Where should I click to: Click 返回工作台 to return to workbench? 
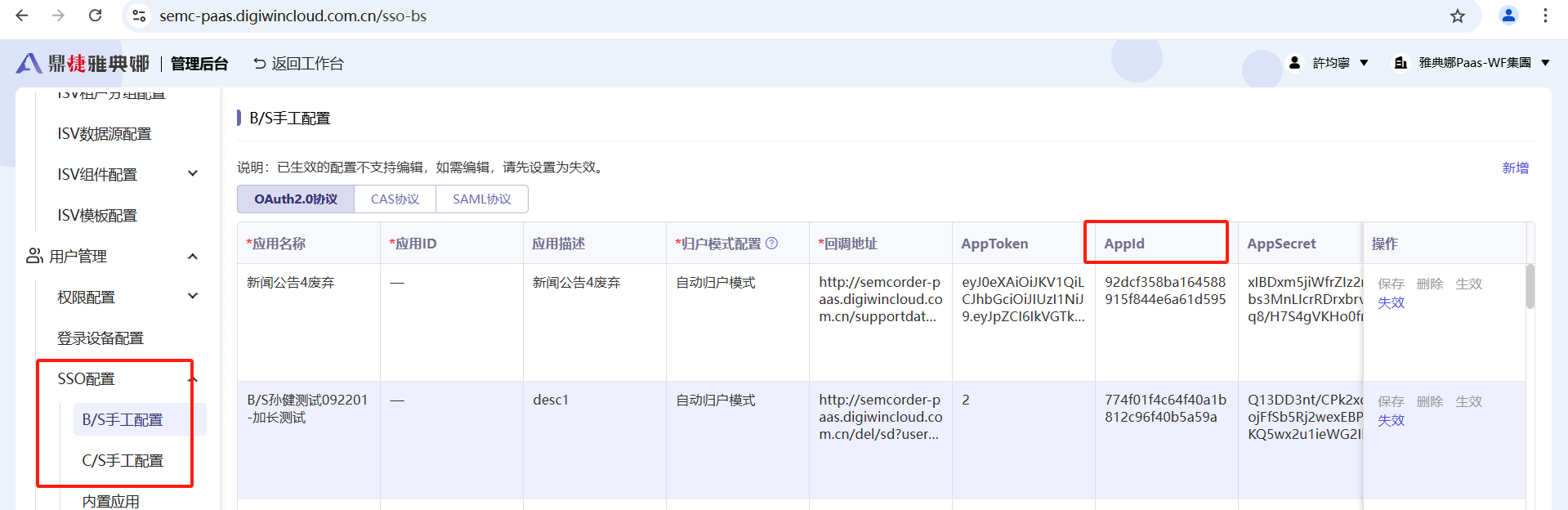[298, 64]
